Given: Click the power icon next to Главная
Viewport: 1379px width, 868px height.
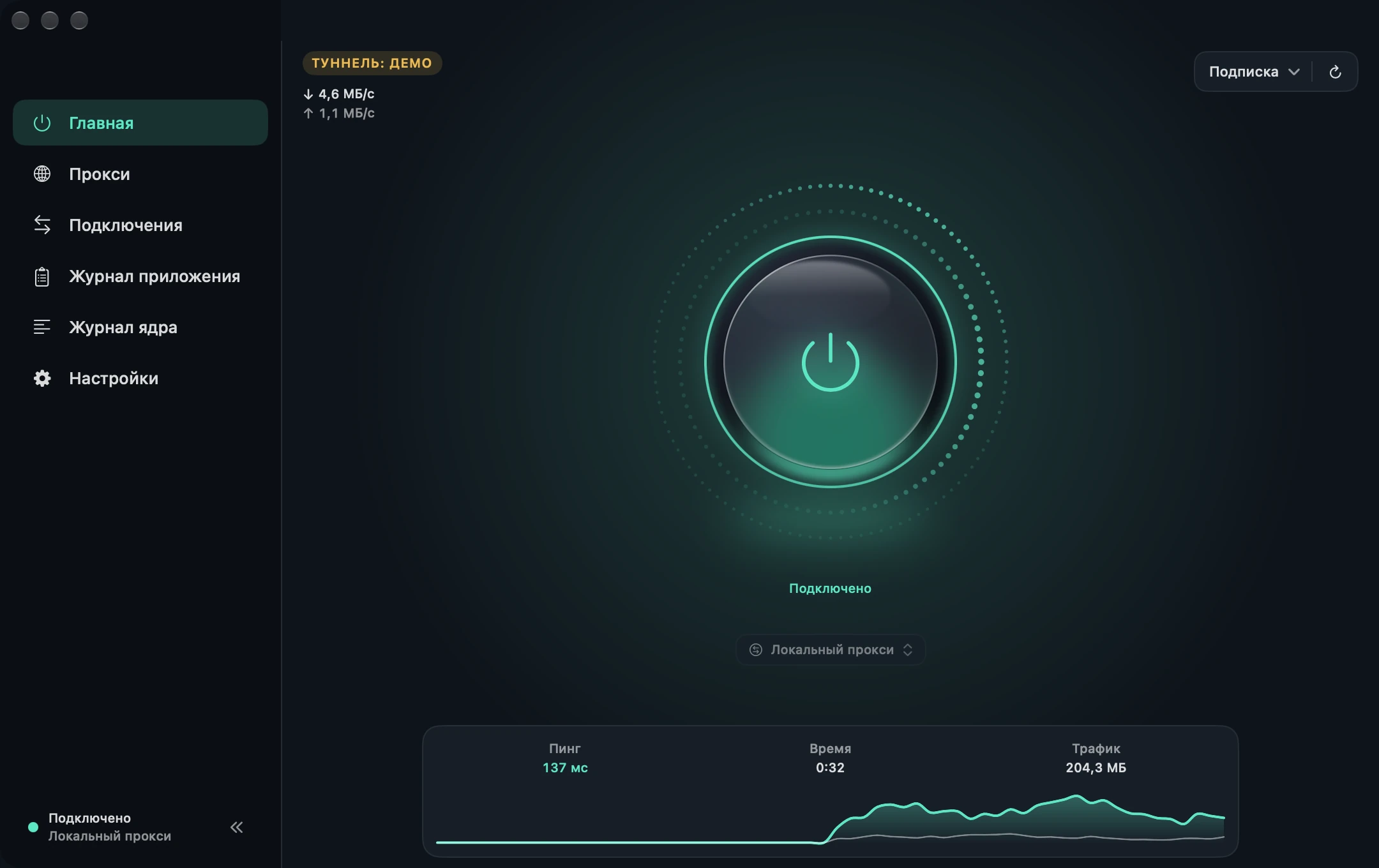Looking at the screenshot, I should [42, 123].
